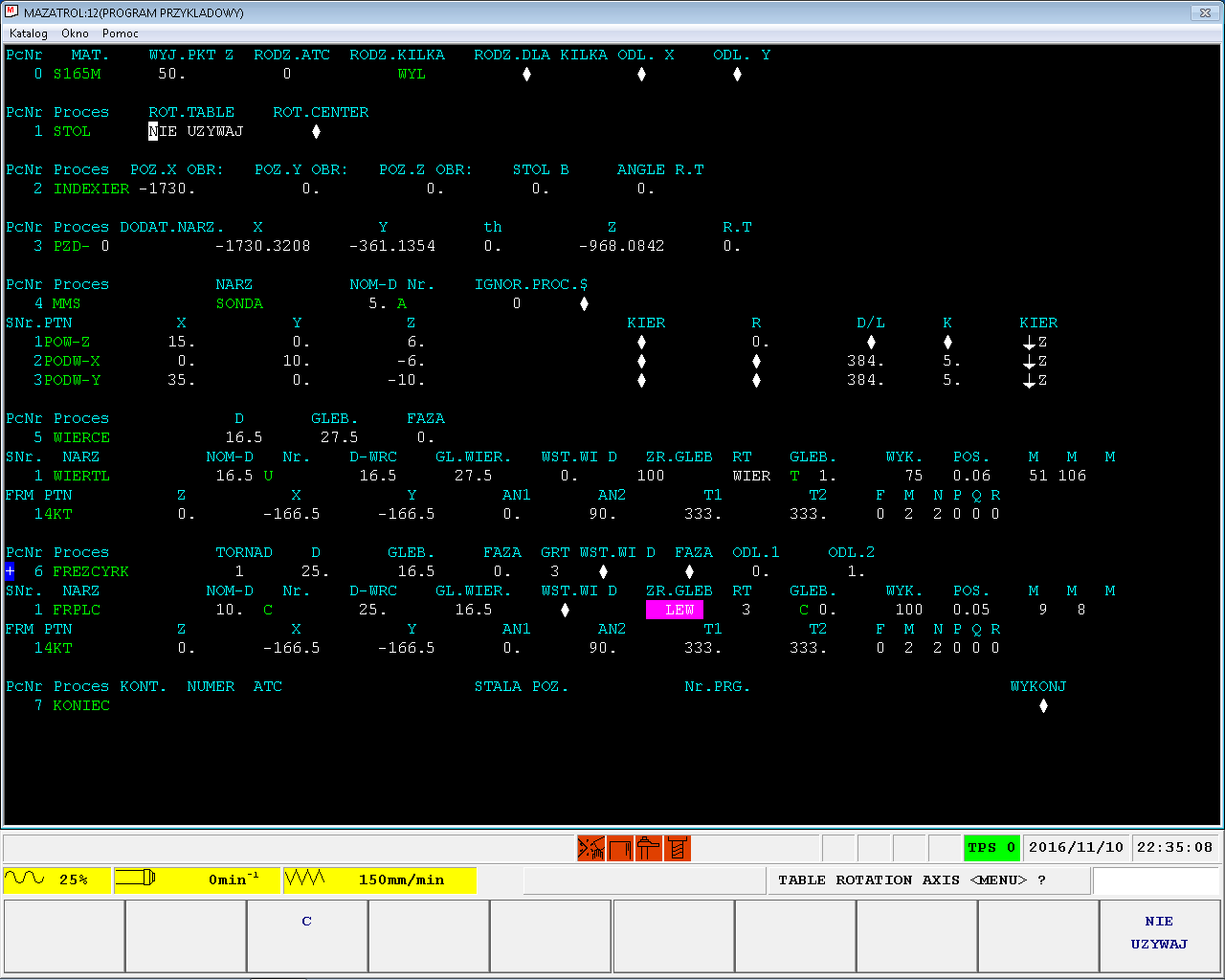This screenshot has height=980, width=1225.
Task: Click the diamond under WYKONJ in the KONIEC line
Action: [1043, 705]
